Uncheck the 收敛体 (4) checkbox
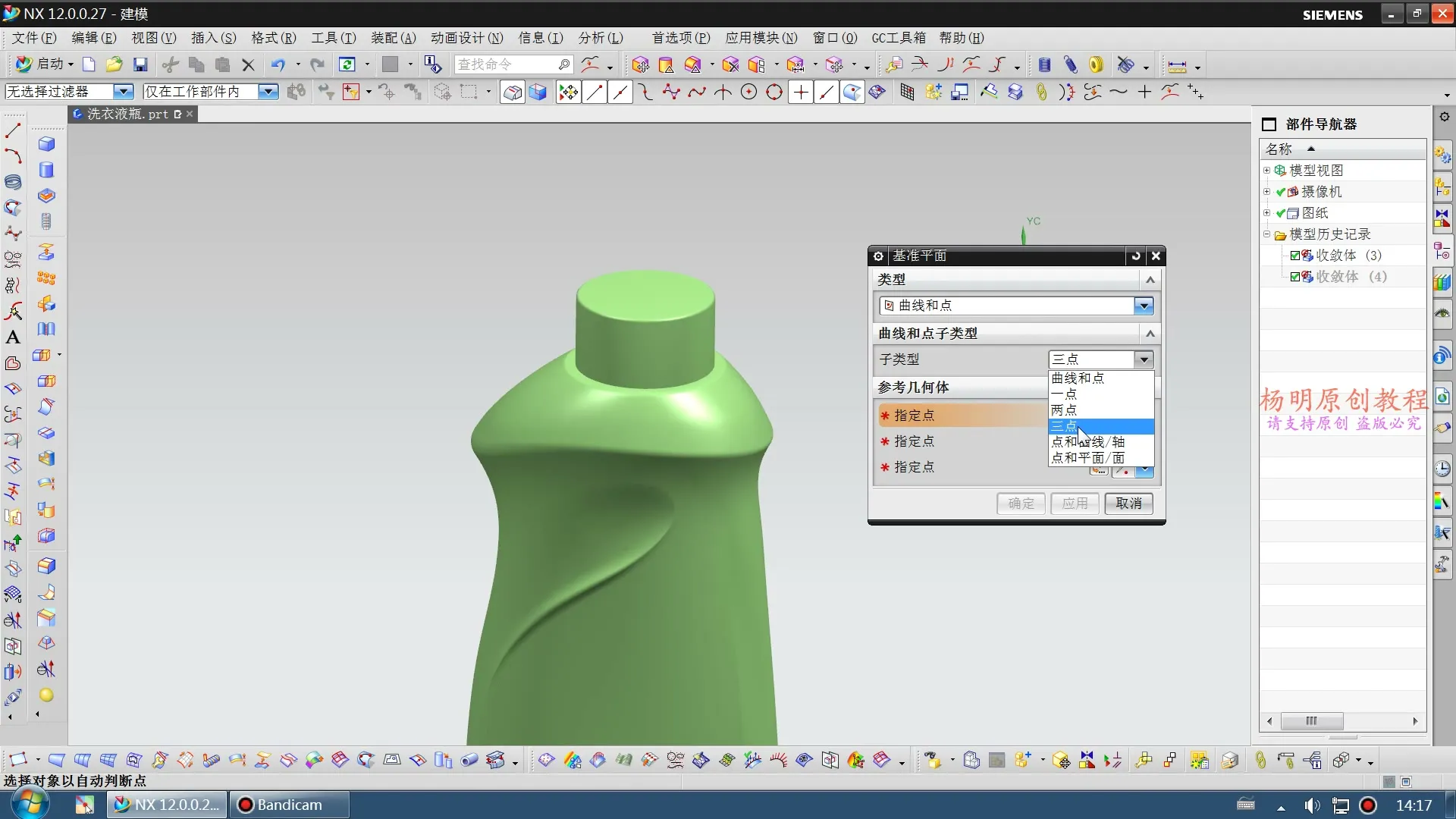Image resolution: width=1456 pixels, height=819 pixels. (x=1295, y=277)
